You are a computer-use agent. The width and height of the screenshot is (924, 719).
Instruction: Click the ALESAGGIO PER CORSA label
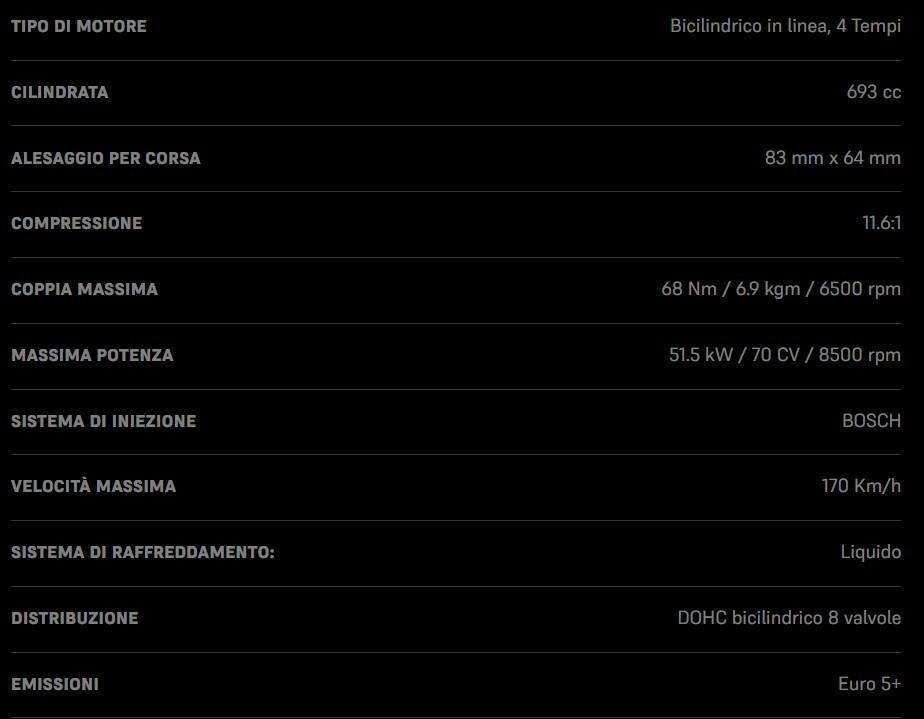(x=106, y=158)
